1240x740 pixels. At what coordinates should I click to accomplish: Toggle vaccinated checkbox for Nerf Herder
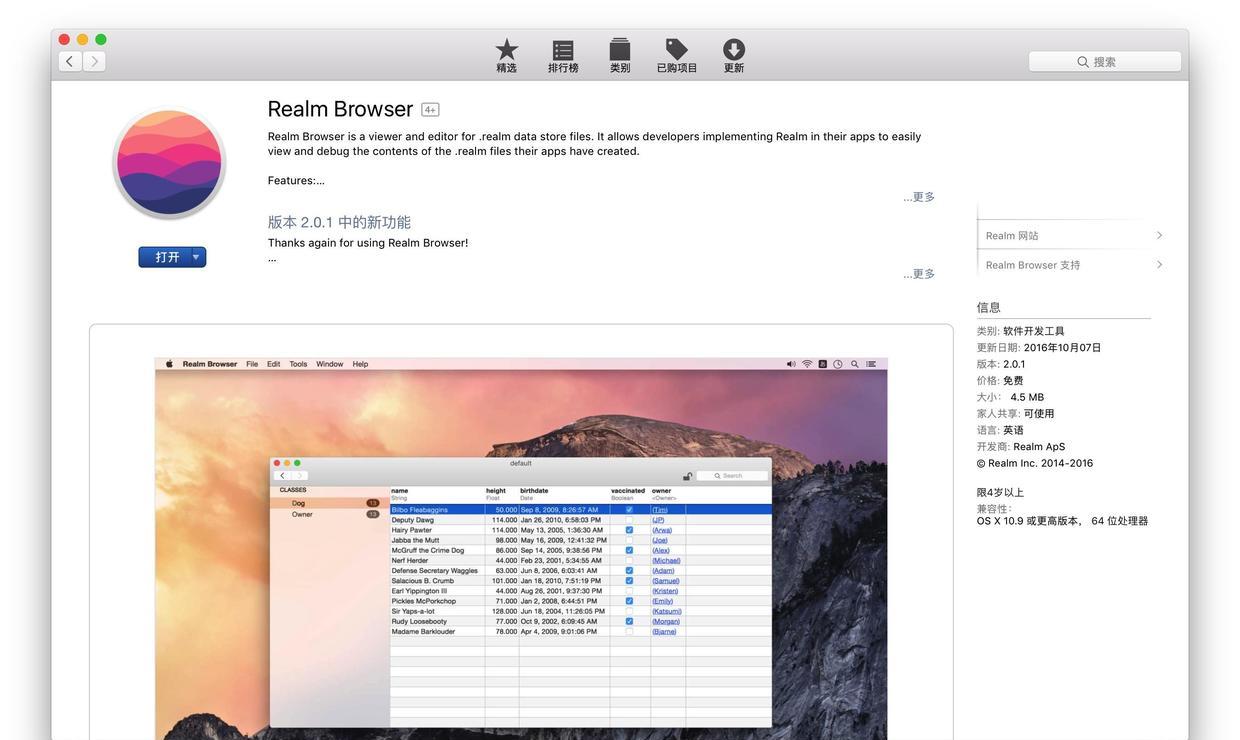click(629, 560)
